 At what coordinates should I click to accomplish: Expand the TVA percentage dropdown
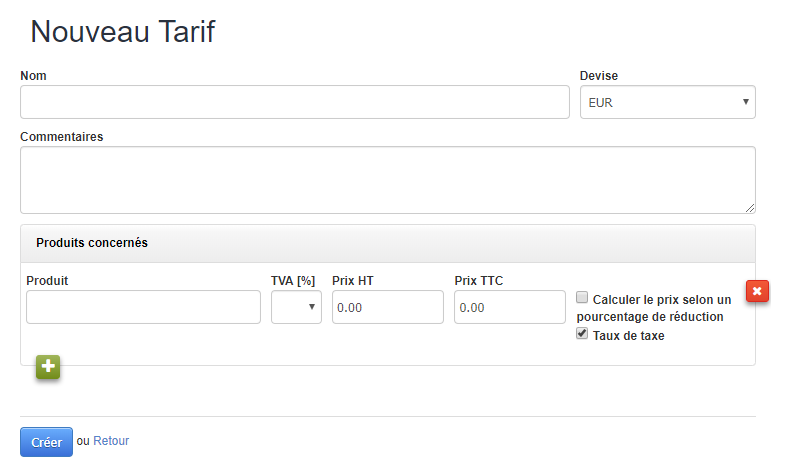click(296, 307)
